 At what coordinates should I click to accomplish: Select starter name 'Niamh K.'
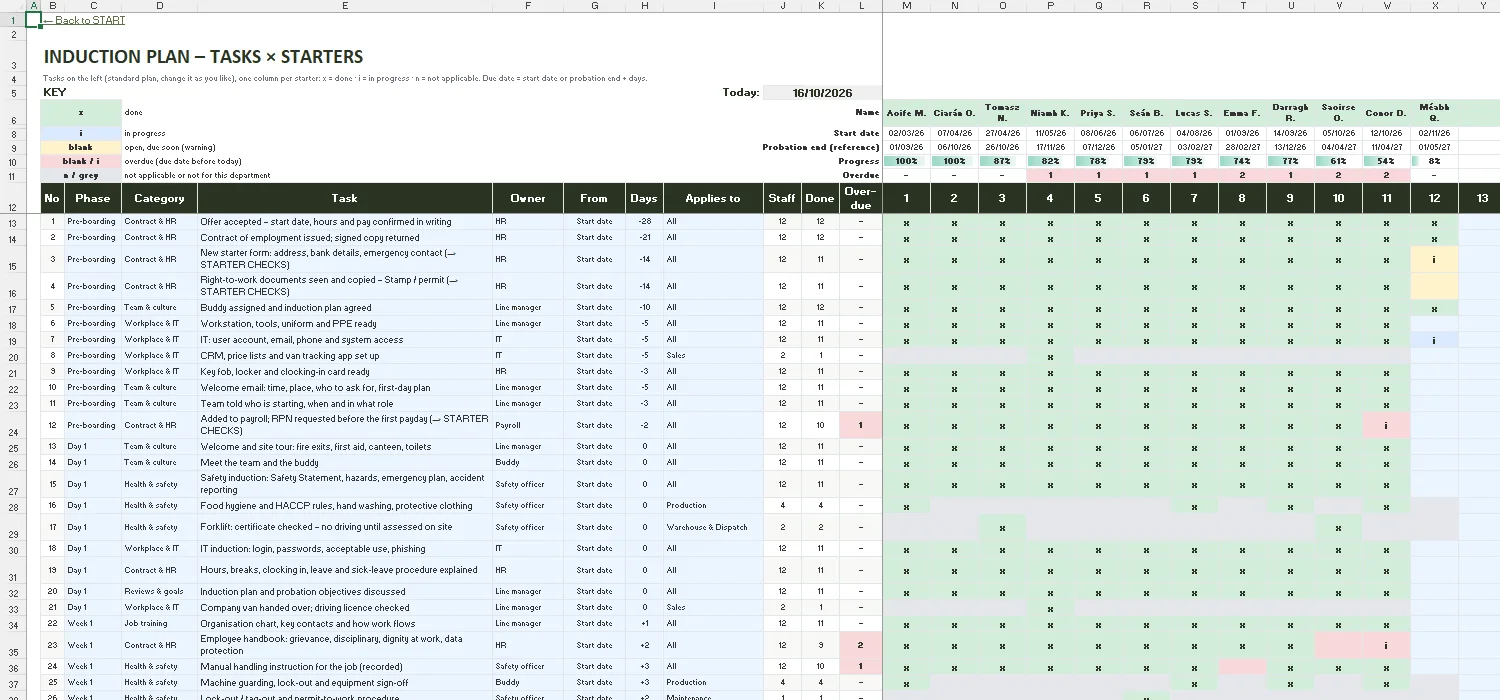1050,113
